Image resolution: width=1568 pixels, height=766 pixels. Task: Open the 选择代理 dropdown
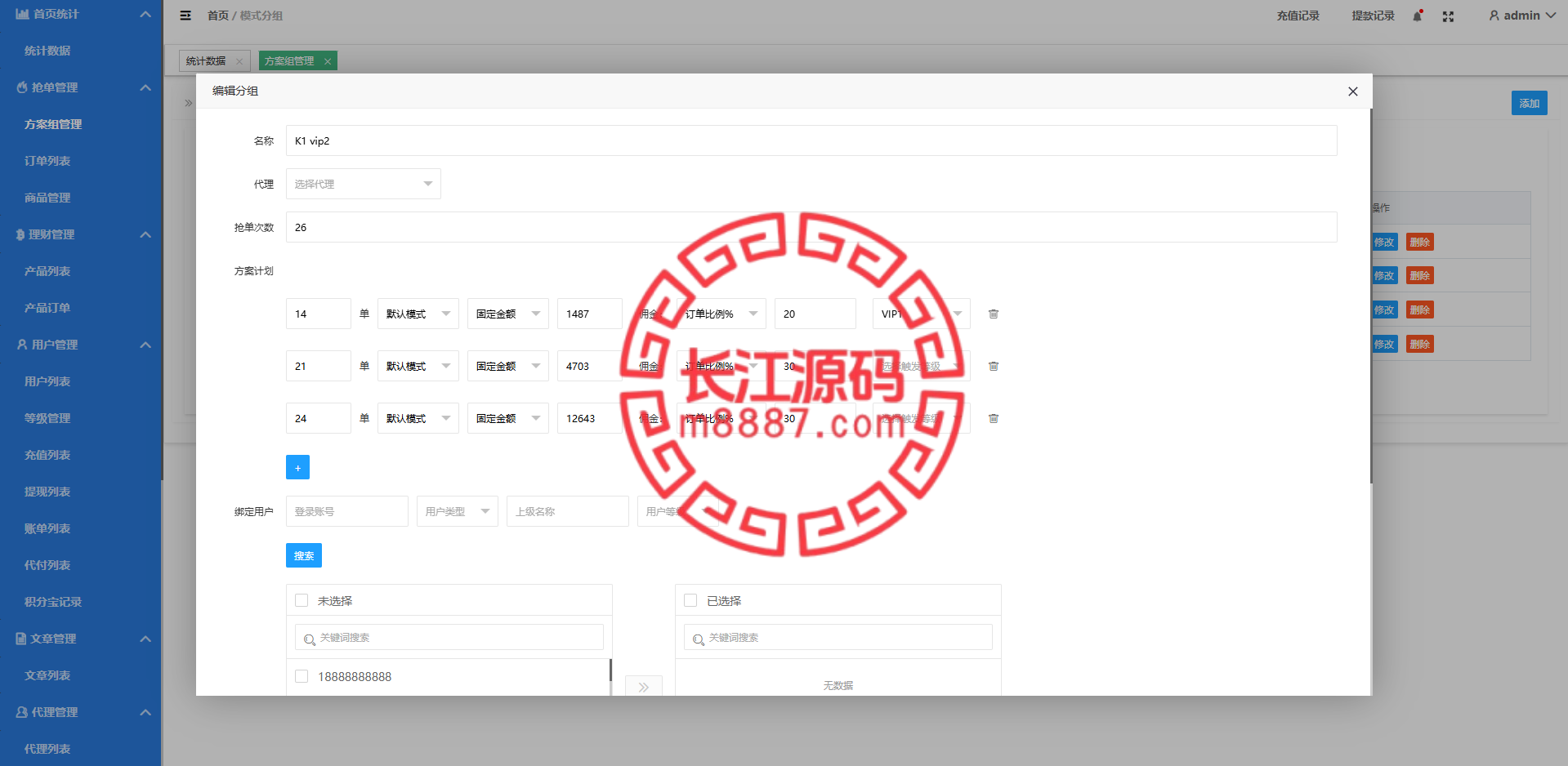pyautogui.click(x=364, y=184)
